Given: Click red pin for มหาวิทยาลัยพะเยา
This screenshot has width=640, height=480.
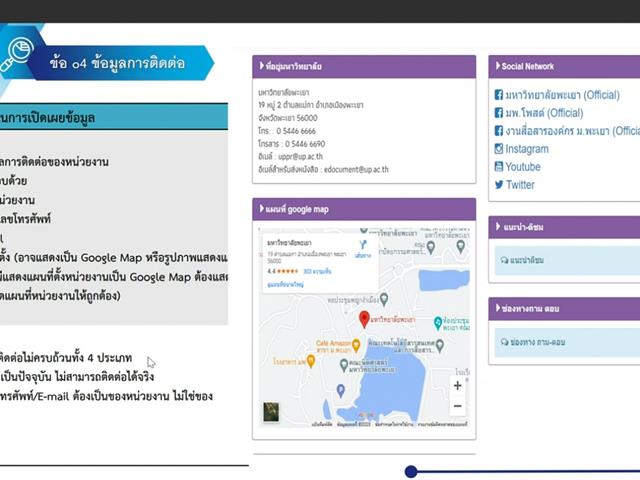Looking at the screenshot, I should pos(364,319).
